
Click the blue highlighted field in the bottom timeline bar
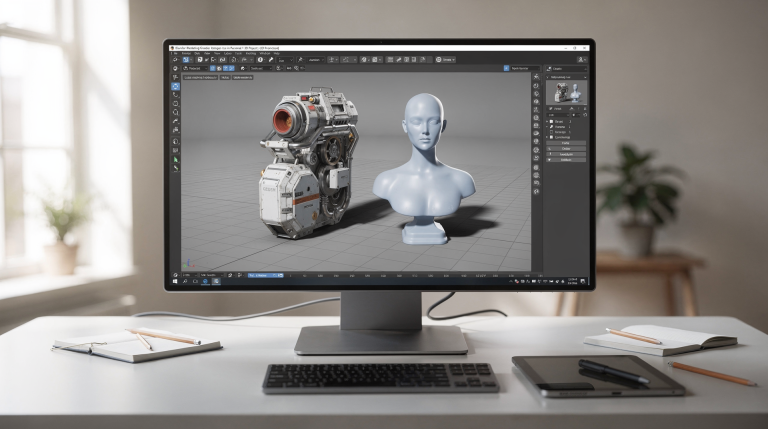click(x=265, y=275)
